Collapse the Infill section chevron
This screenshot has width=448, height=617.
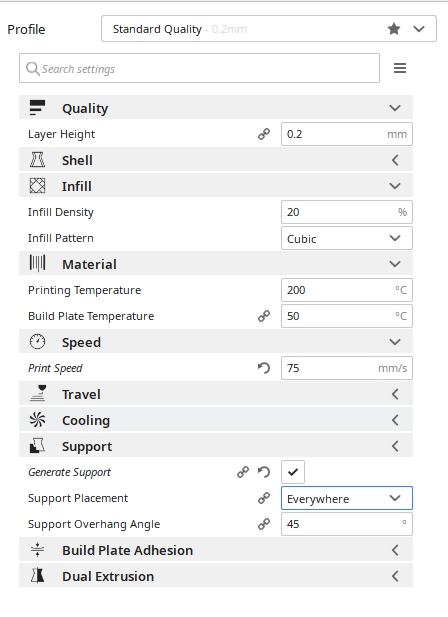tap(395, 186)
